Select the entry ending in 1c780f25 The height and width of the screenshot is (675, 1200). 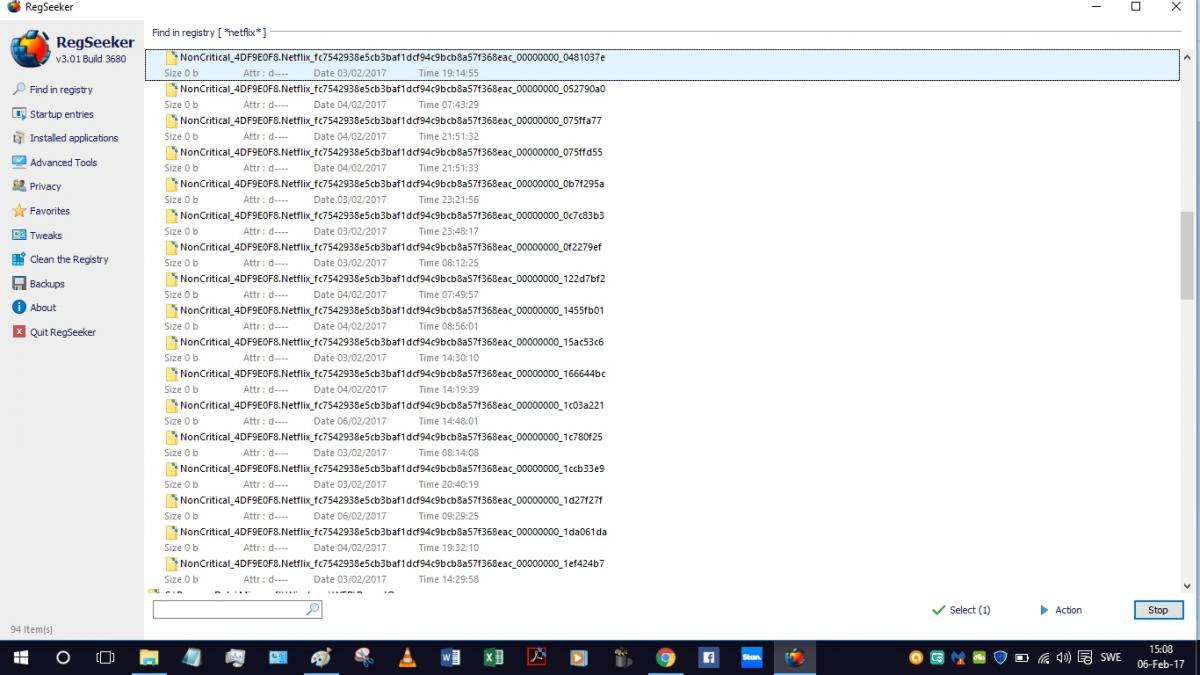[663, 445]
